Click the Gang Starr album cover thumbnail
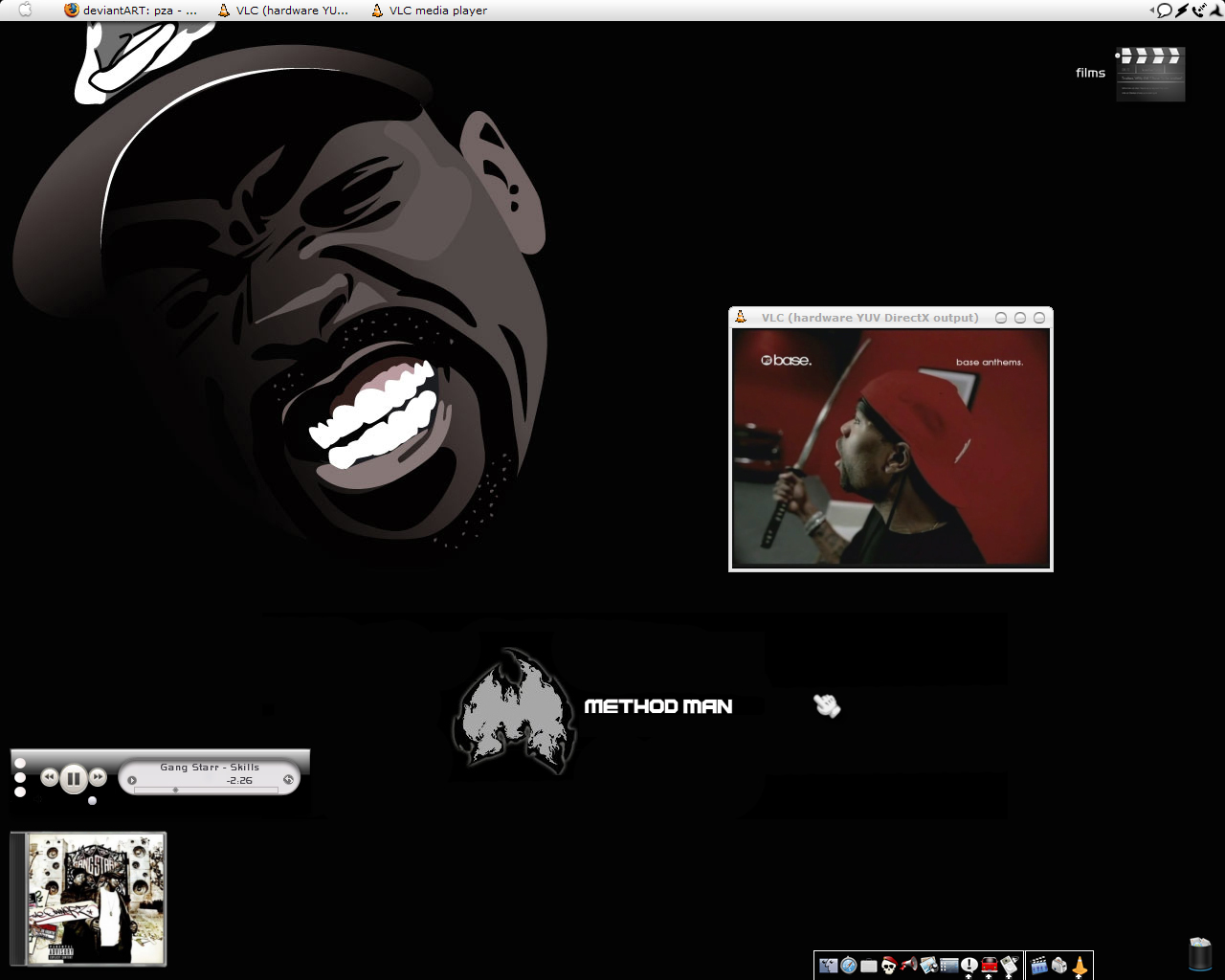The width and height of the screenshot is (1225, 980). click(88, 899)
